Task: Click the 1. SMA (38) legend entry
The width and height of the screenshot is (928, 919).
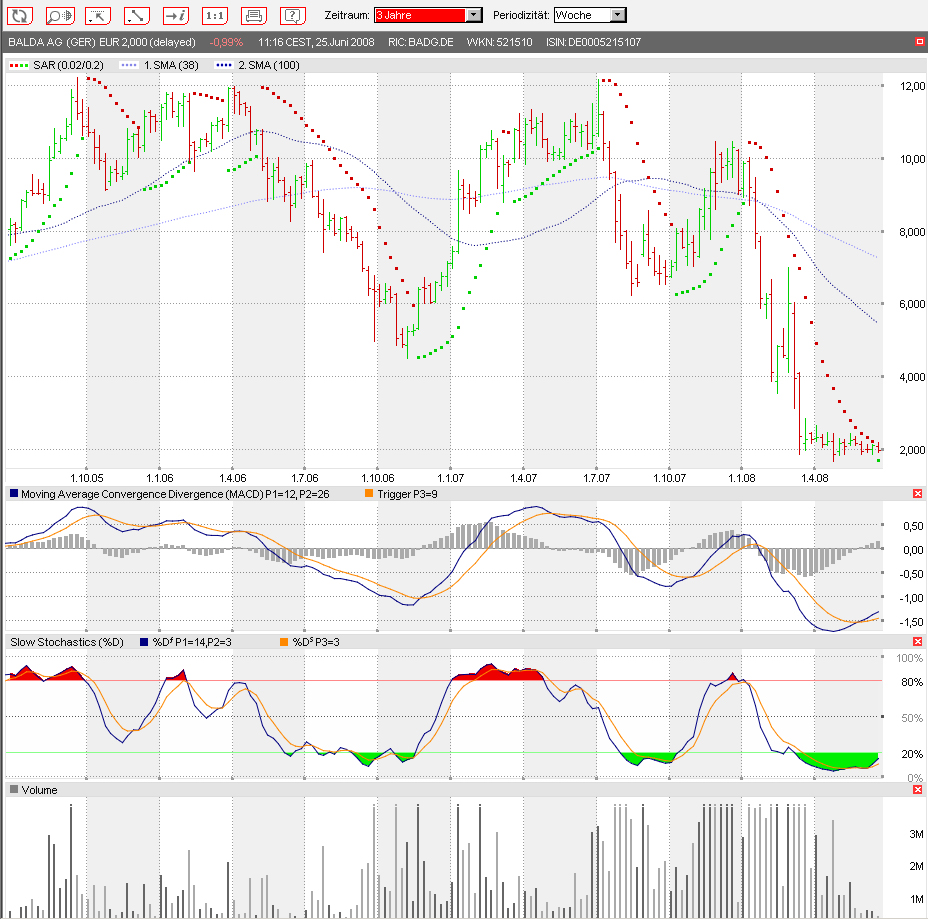Action: (x=159, y=65)
